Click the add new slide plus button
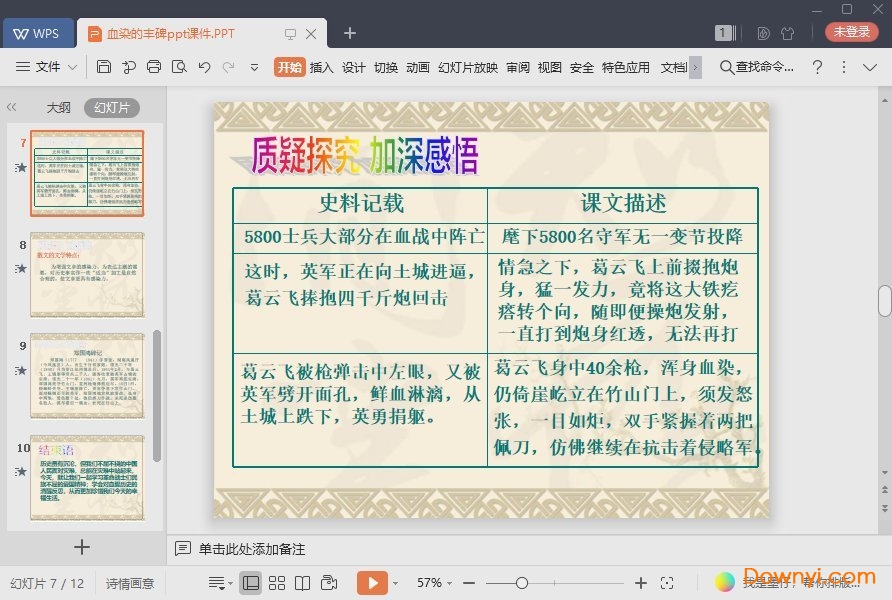Screen dimensions: 892x600 coord(82,547)
